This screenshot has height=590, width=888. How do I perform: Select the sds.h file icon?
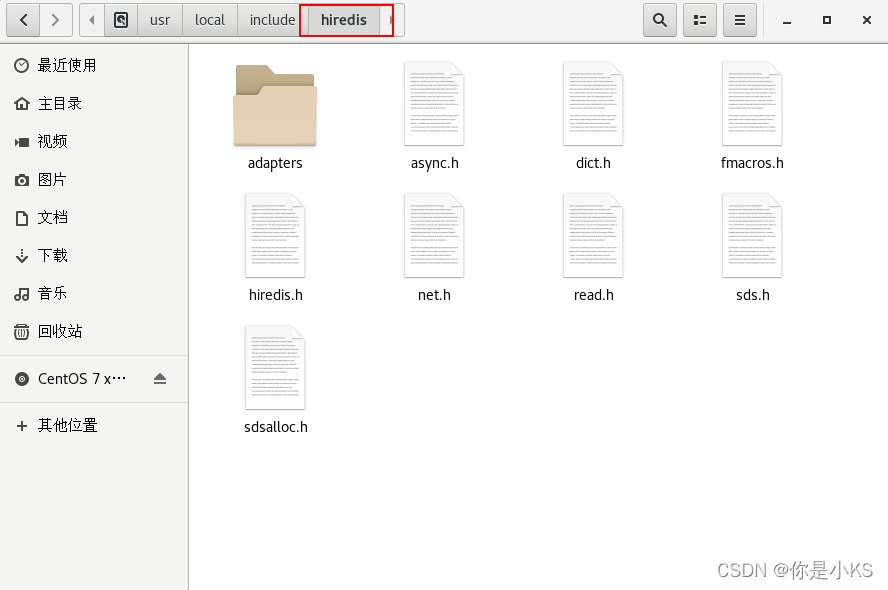(752, 236)
